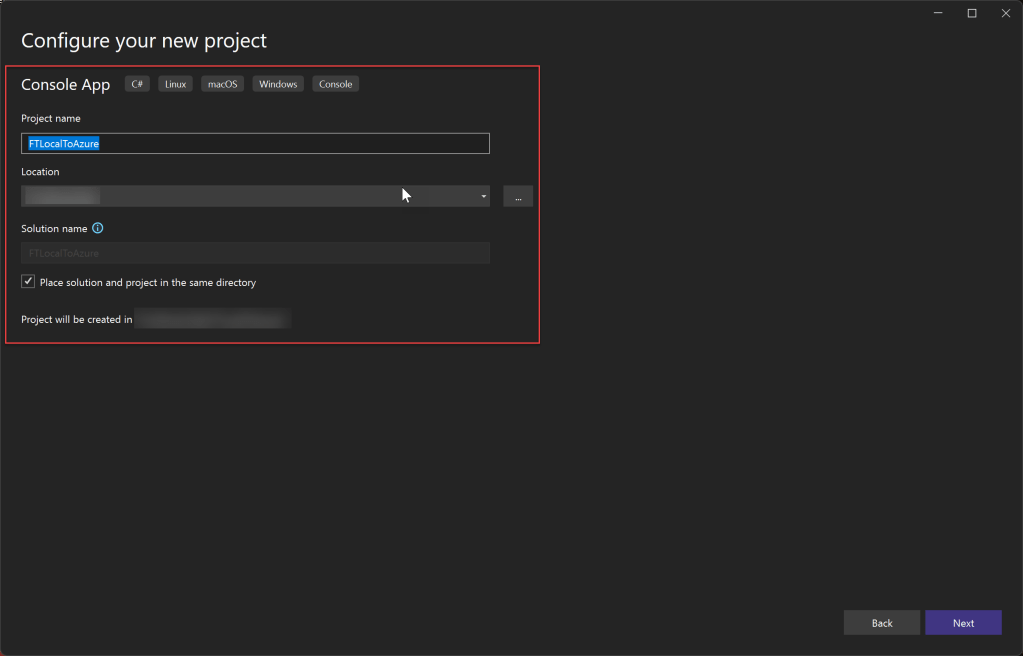Click the Windows platform tag
1023x656 pixels.
click(x=278, y=84)
